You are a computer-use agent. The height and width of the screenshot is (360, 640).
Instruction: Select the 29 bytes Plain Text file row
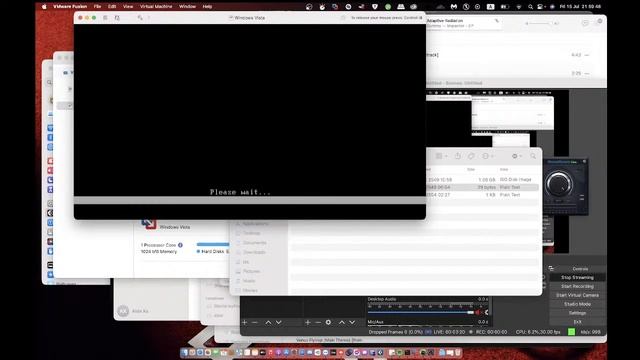point(482,187)
